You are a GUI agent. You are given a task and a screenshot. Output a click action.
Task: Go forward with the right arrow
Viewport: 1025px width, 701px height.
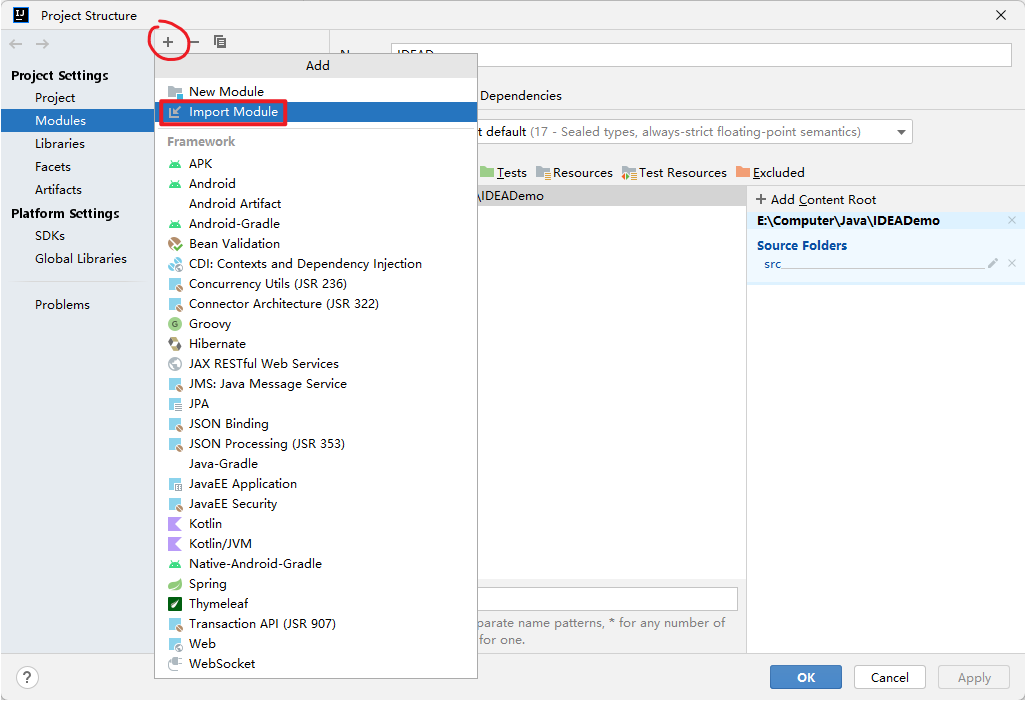(x=42, y=44)
